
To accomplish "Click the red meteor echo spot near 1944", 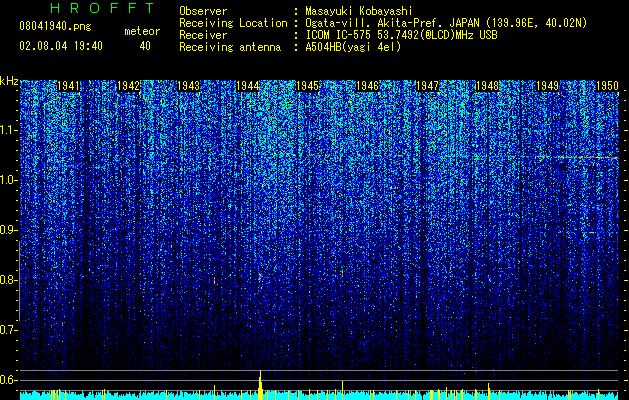I will 260,276.
